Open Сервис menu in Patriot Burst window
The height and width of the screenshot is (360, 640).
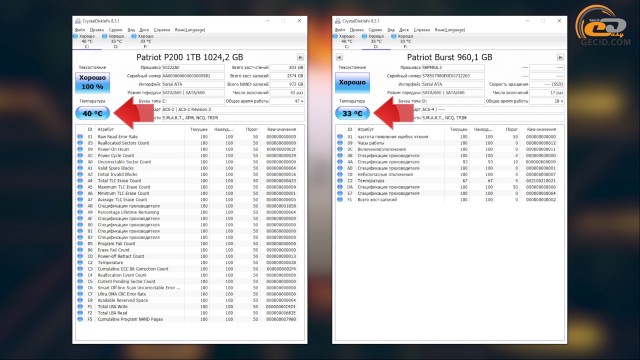(376, 30)
